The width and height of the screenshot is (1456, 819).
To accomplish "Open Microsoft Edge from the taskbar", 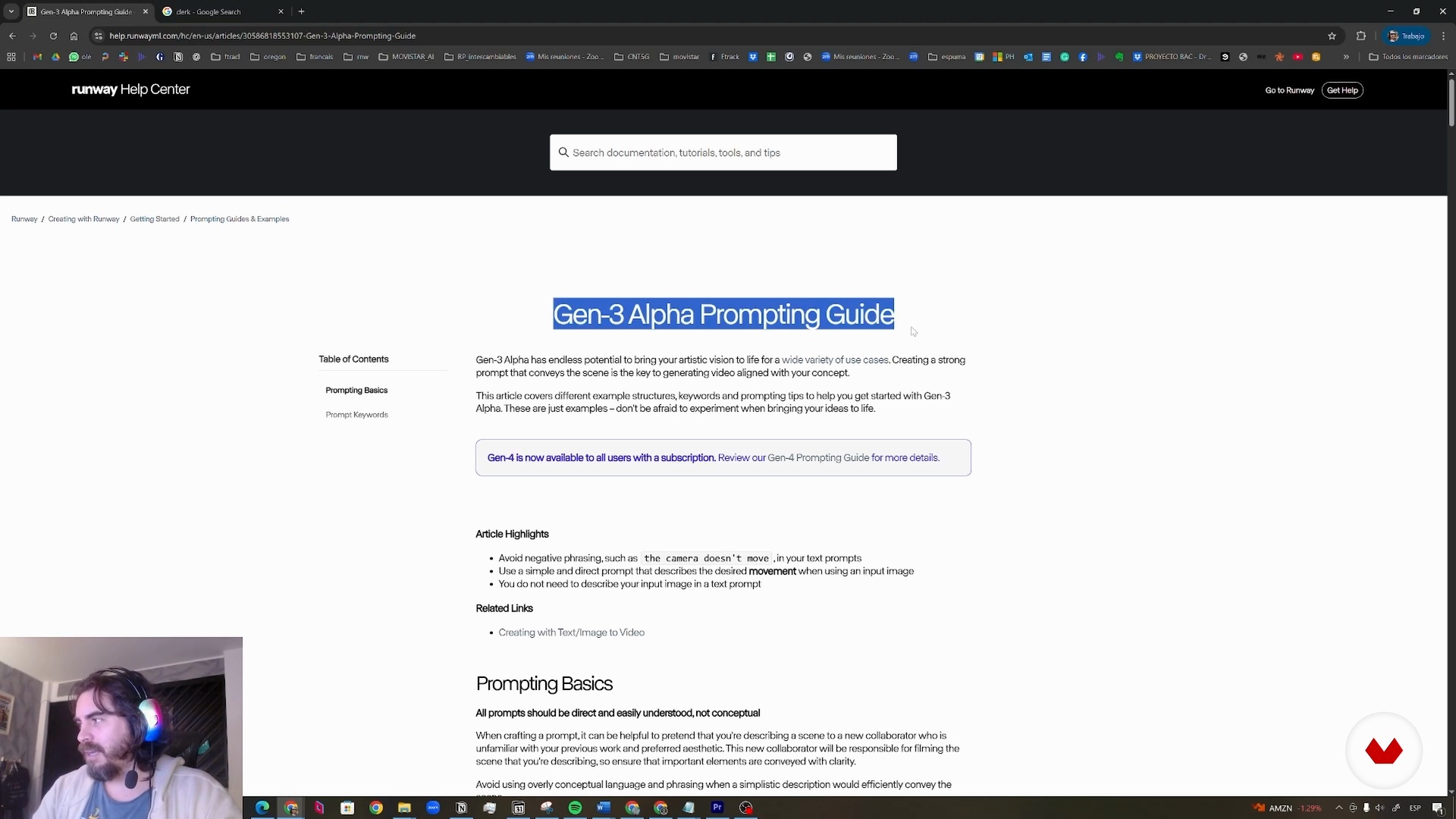I will [262, 808].
